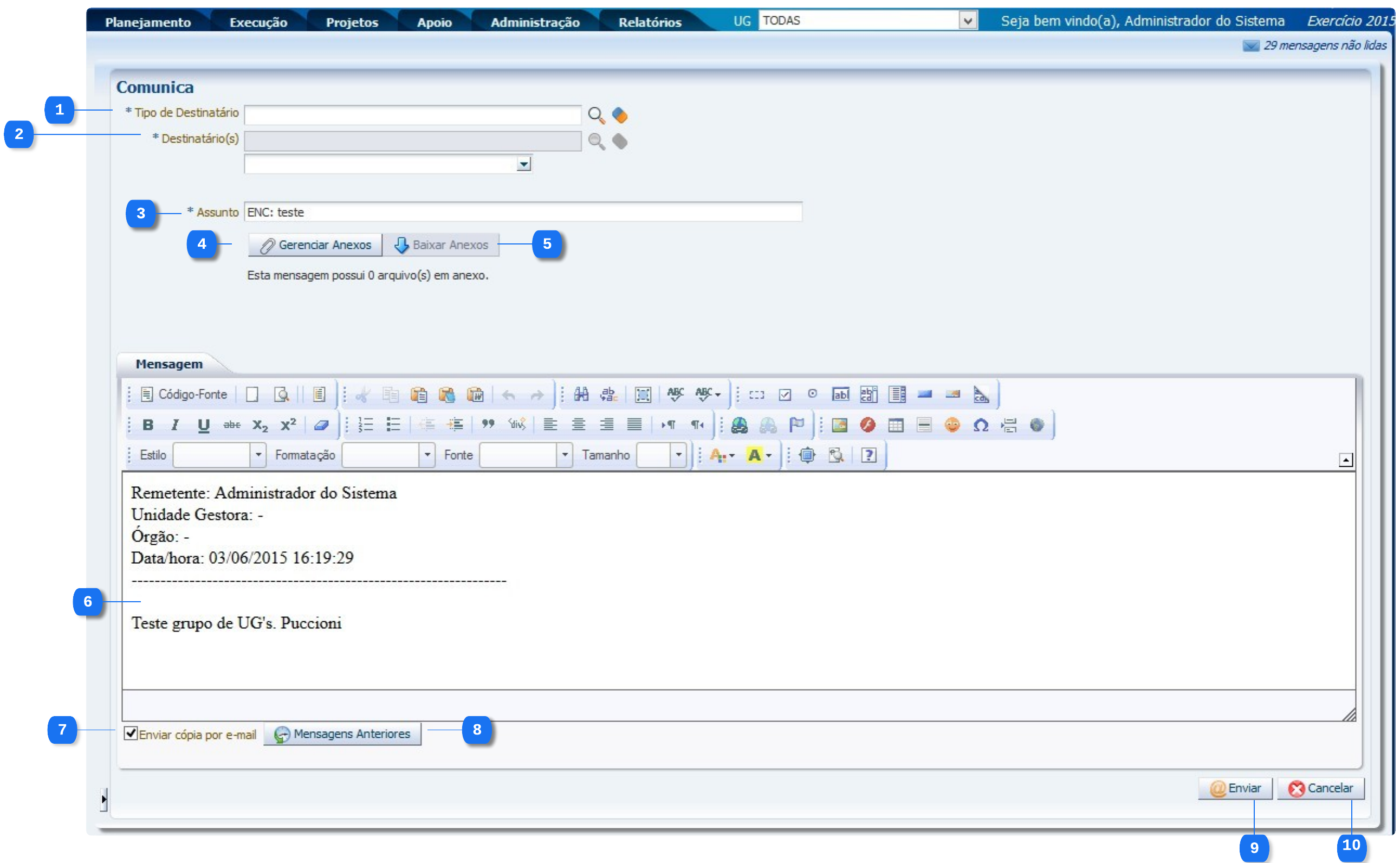Insert special character Omega icon
Viewport: 1400px width, 863px height.
point(981,425)
